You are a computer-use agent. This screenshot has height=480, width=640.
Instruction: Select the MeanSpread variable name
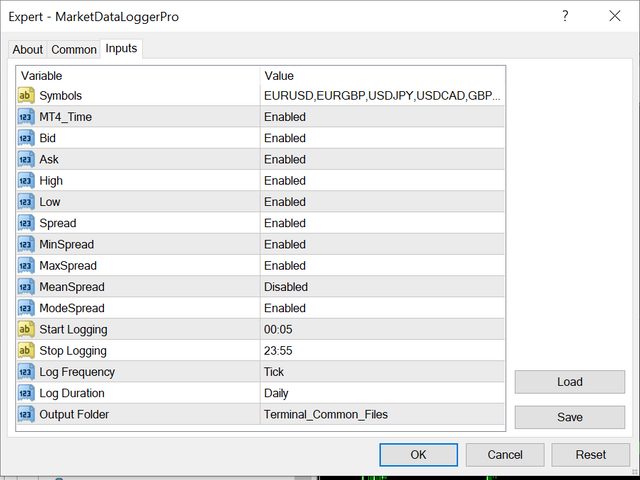pyautogui.click(x=72, y=287)
